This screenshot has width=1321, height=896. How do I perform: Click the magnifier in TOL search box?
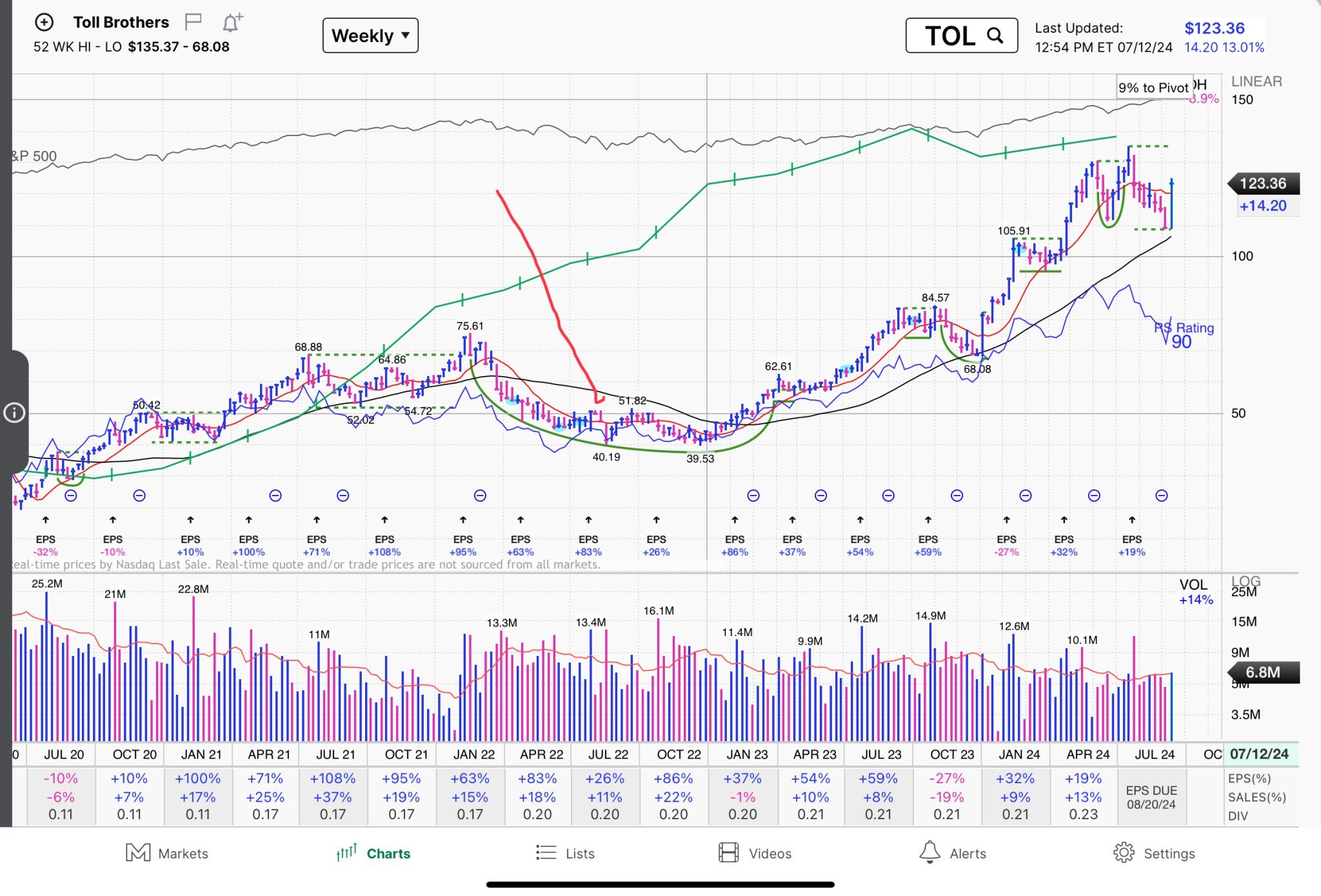pos(995,35)
